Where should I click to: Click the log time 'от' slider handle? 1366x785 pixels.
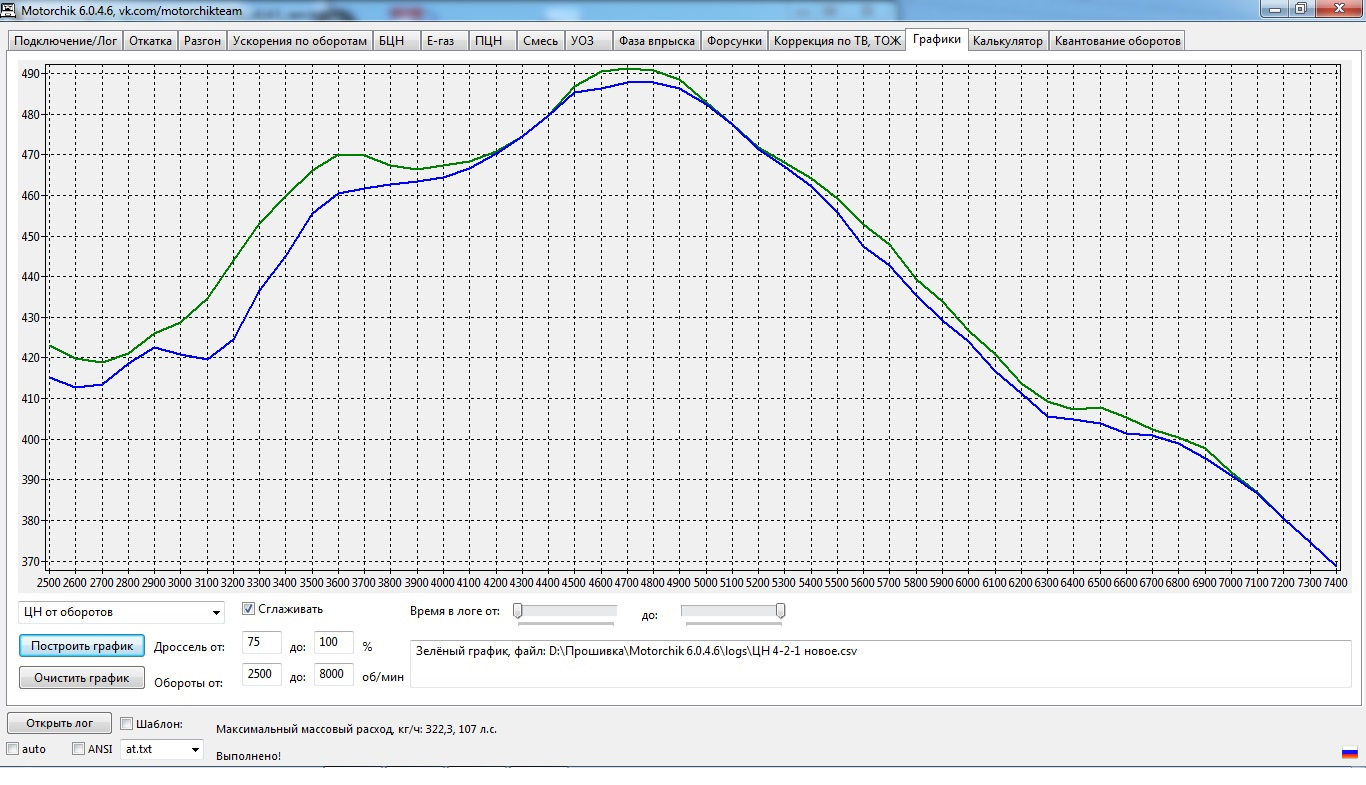click(517, 610)
